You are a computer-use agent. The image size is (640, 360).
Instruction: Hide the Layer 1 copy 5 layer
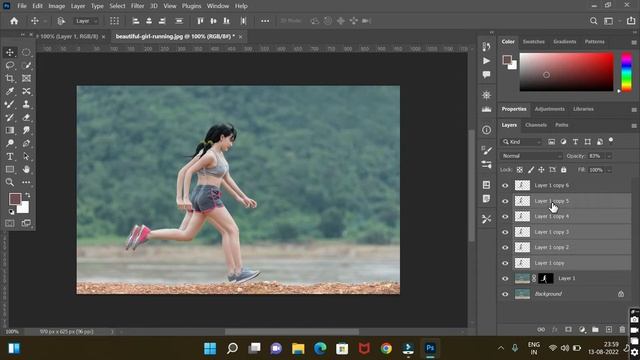pyautogui.click(x=505, y=201)
